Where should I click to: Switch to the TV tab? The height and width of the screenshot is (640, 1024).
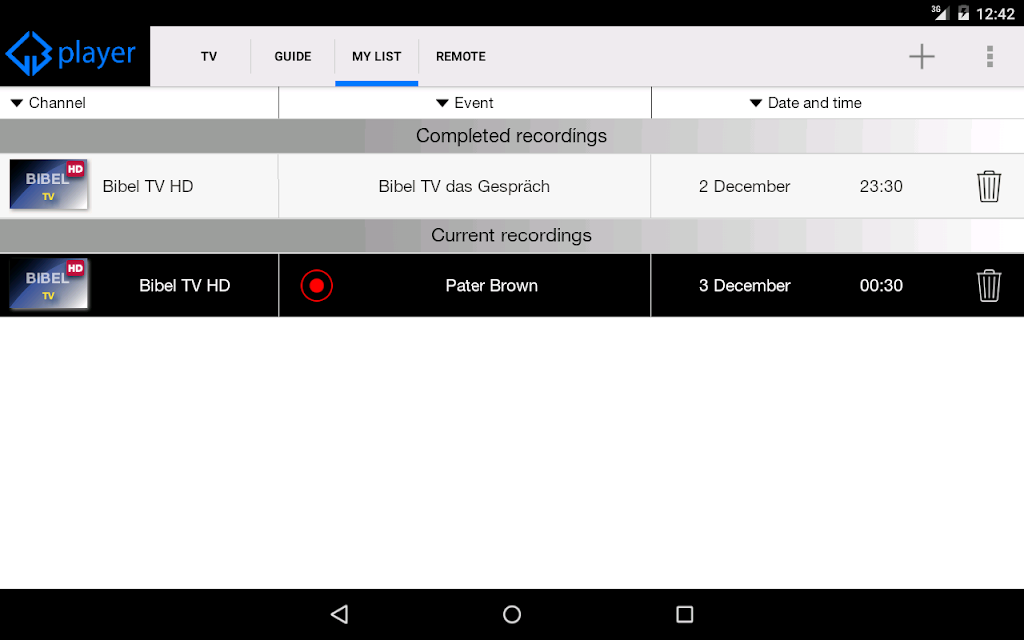[209, 57]
